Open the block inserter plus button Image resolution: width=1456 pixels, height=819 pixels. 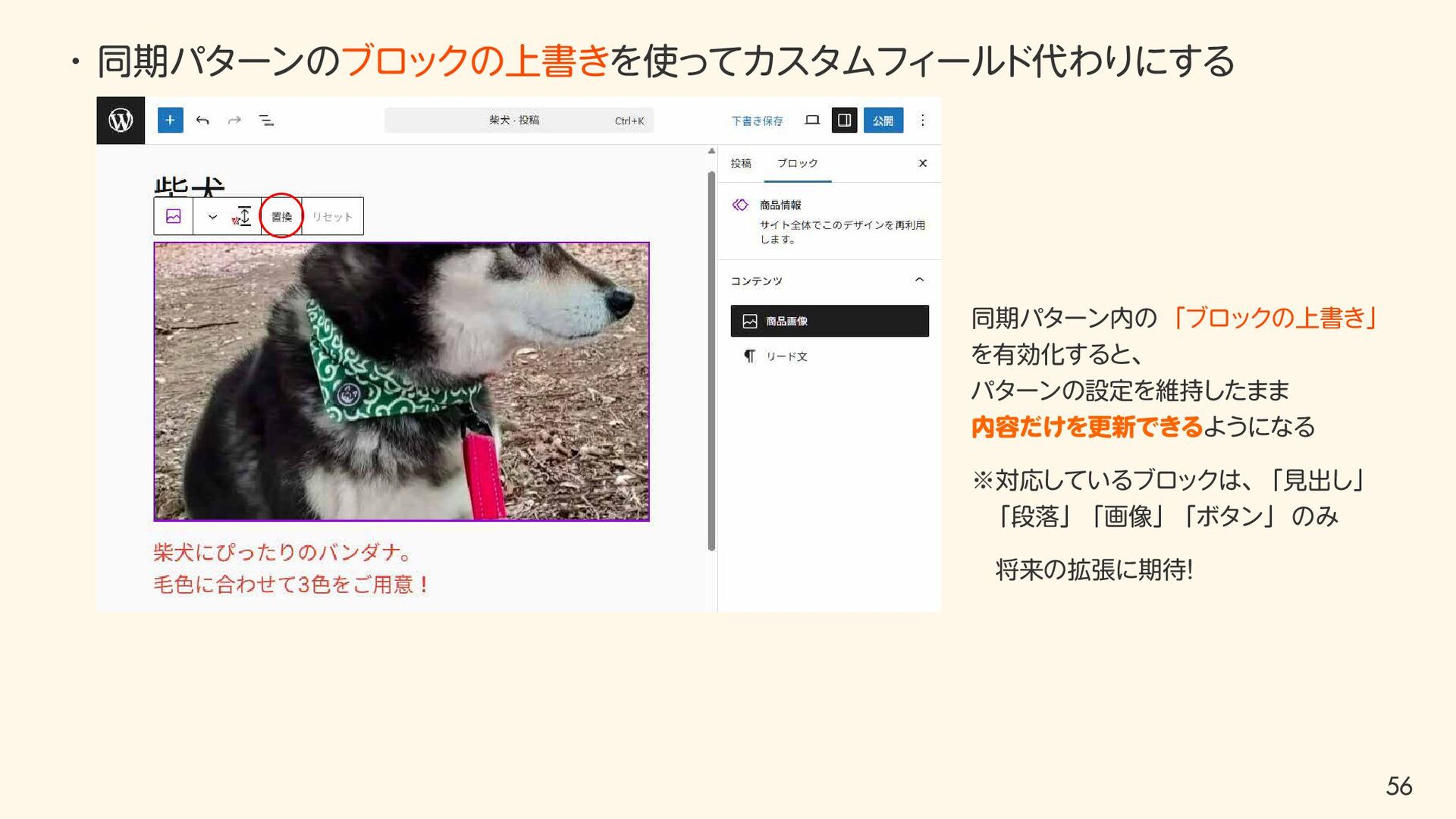[170, 120]
